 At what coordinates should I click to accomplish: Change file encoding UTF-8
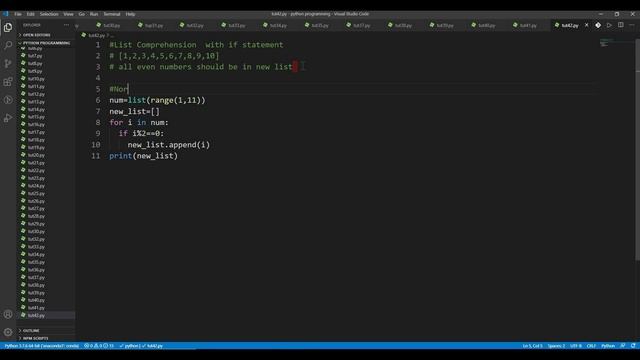coord(576,346)
